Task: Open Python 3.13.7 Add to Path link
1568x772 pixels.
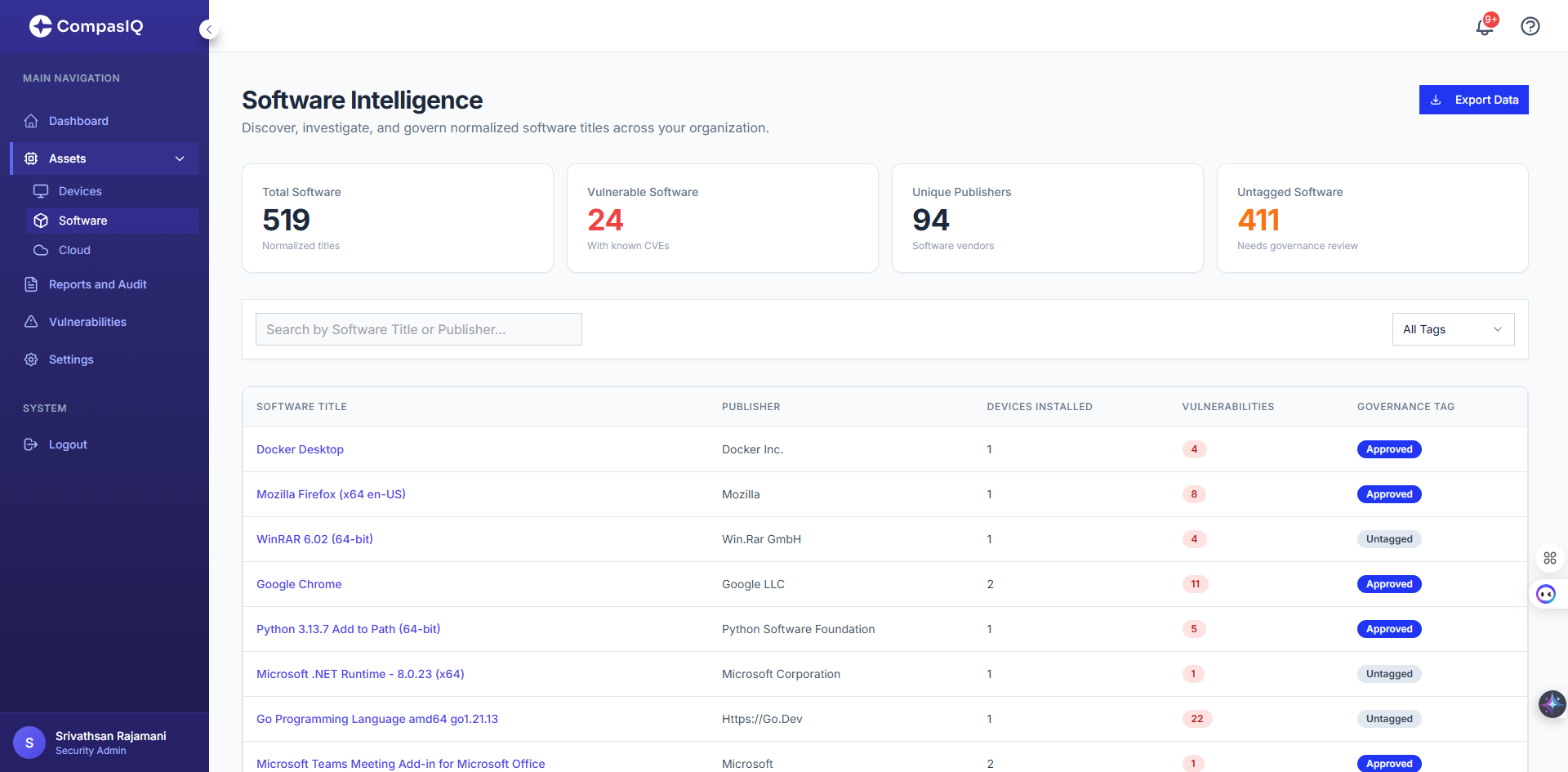Action: point(348,629)
